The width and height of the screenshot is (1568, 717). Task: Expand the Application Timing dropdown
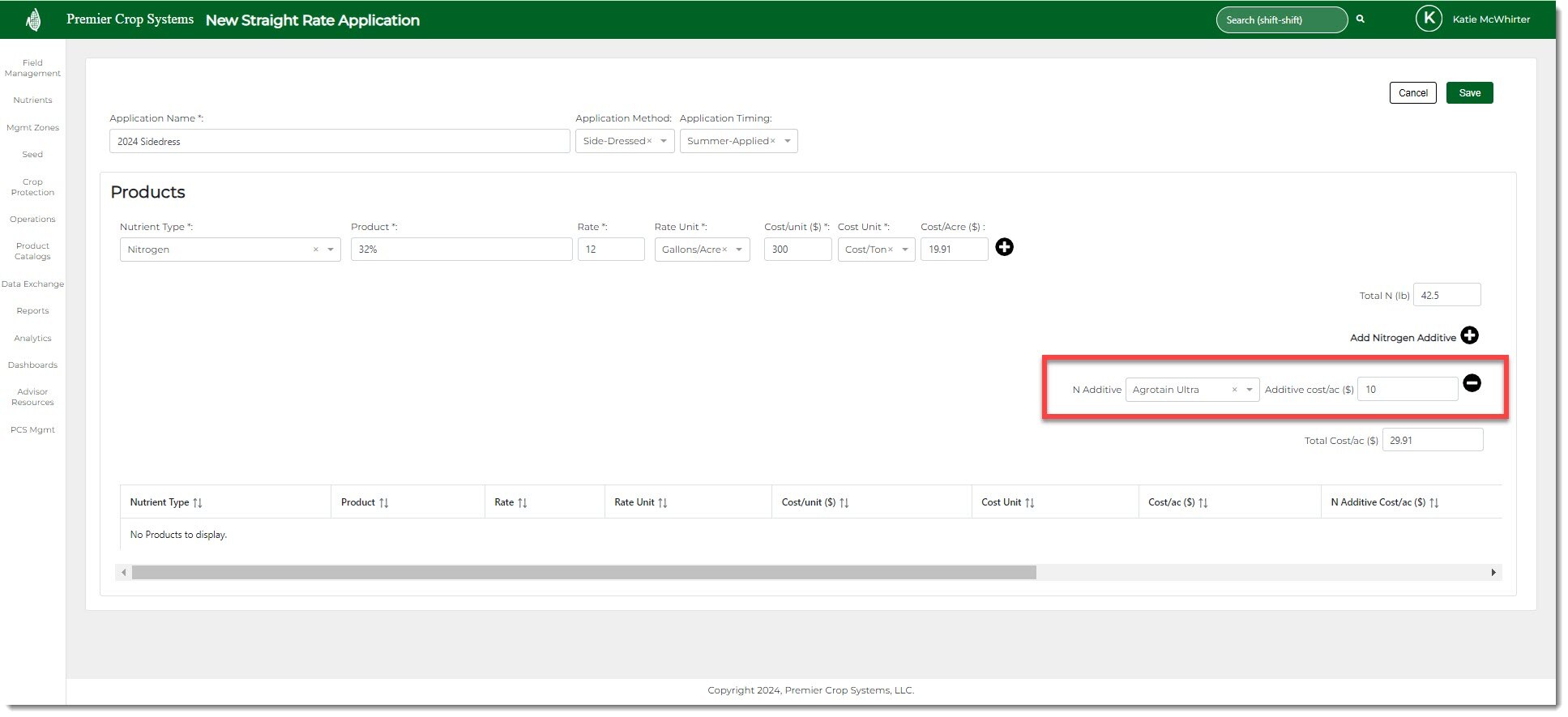(x=788, y=141)
